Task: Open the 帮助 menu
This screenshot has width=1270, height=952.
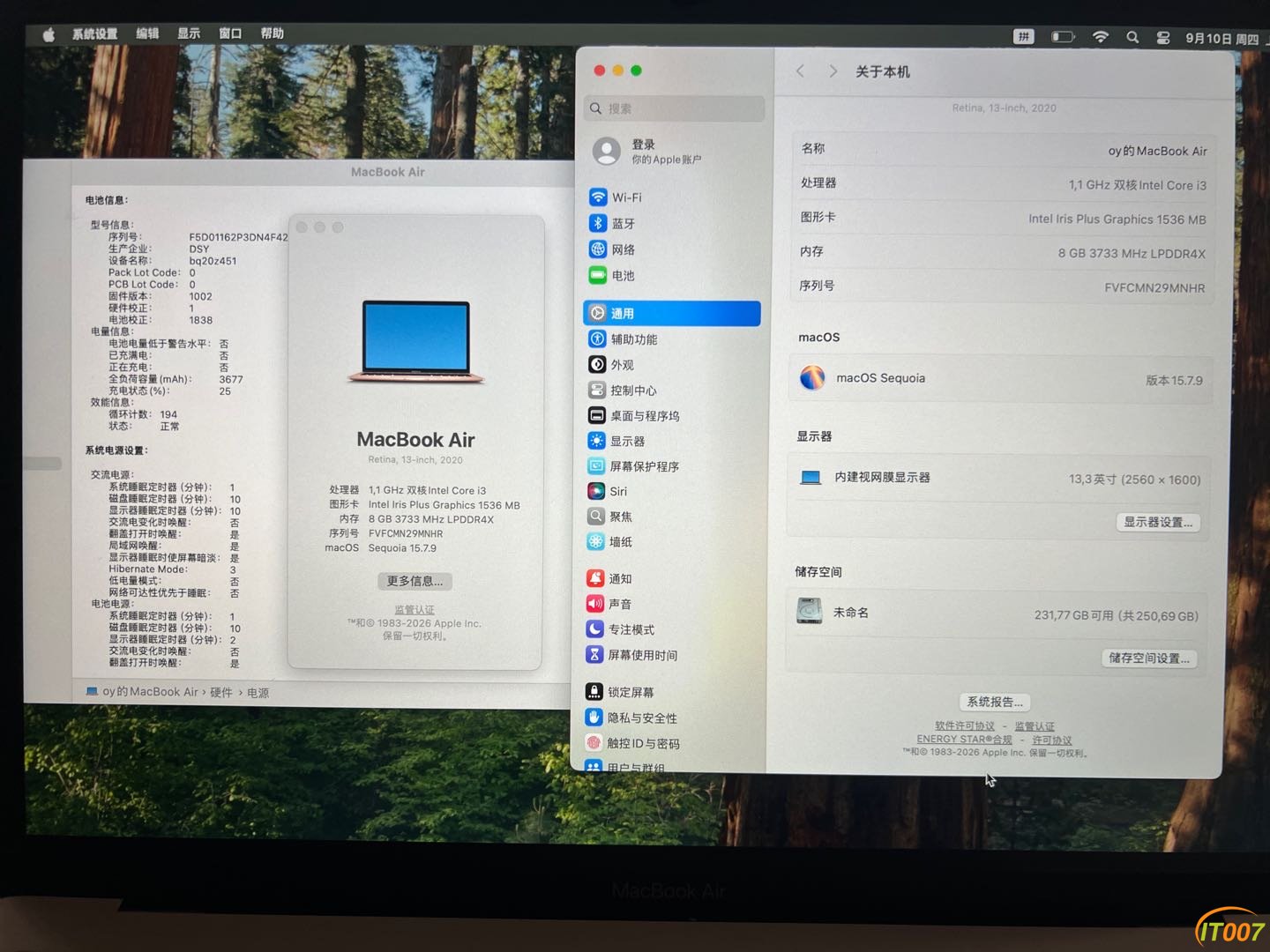Action: point(272,33)
